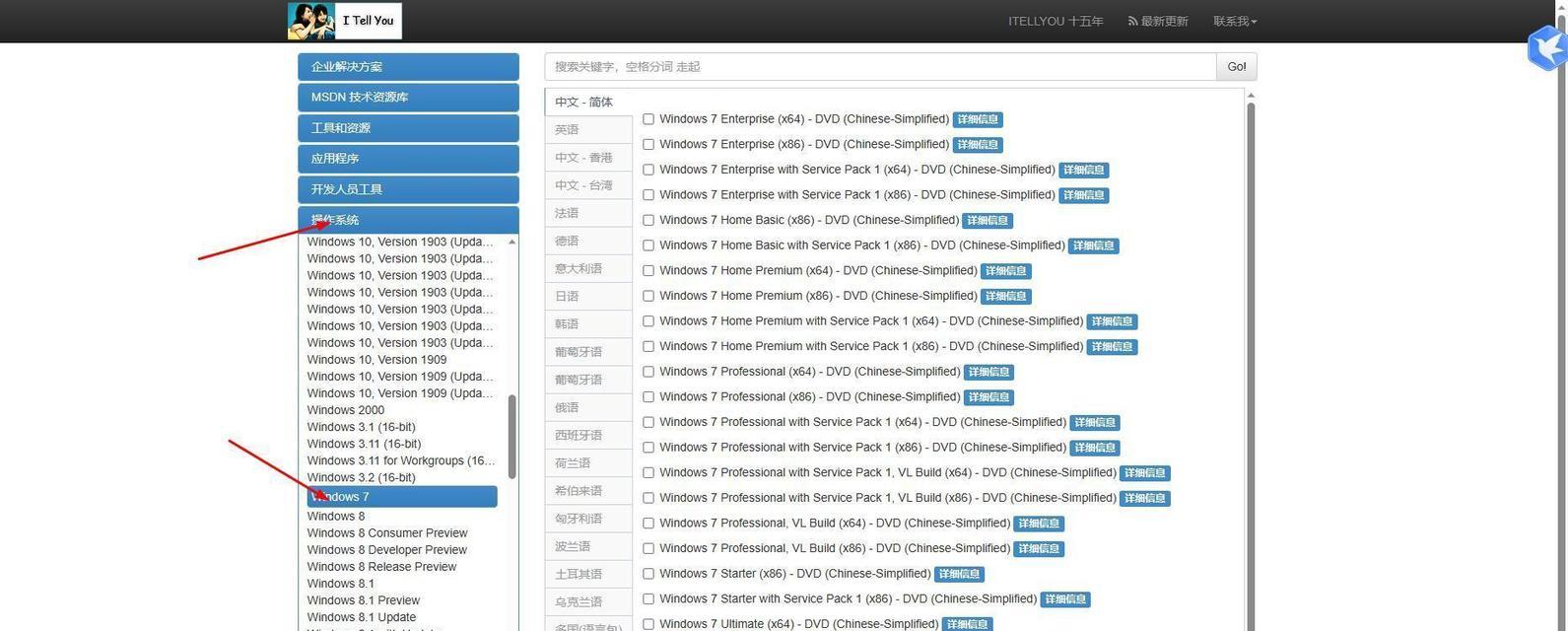Switch to the 韩语 language tab
Screen dimensions: 1568x631
588,324
